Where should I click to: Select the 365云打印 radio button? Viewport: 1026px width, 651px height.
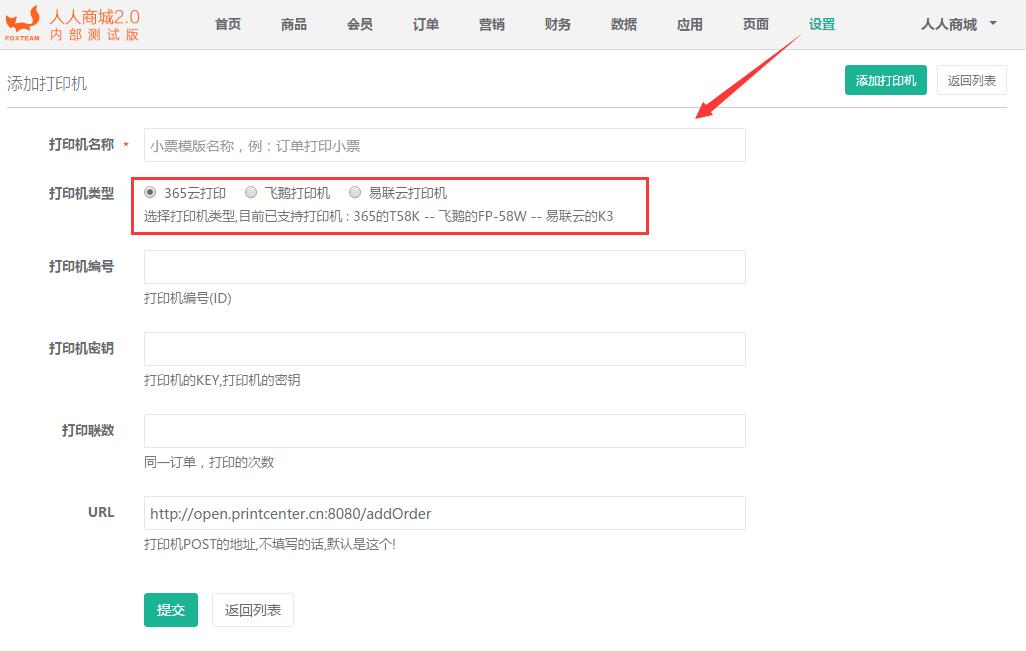tap(150, 192)
